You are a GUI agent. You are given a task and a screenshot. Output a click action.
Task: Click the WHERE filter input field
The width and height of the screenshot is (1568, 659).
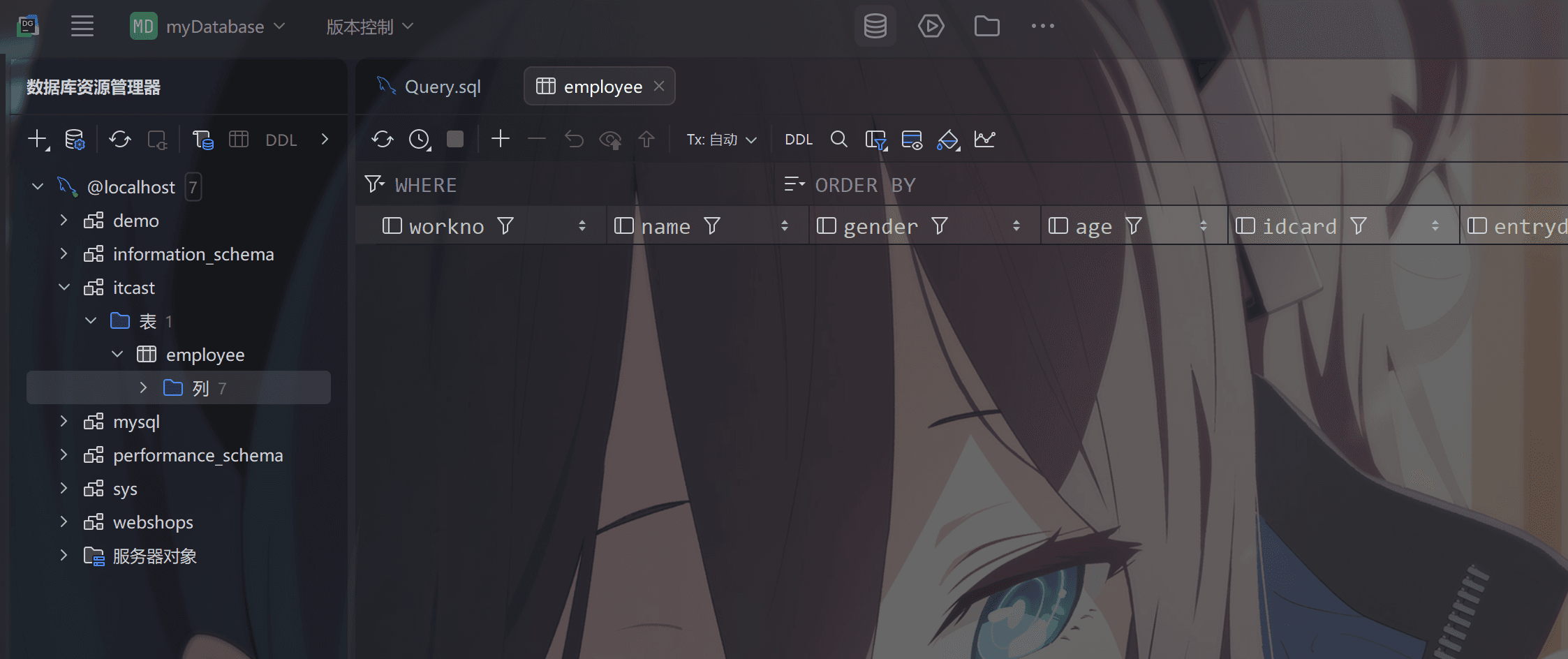(x=572, y=185)
